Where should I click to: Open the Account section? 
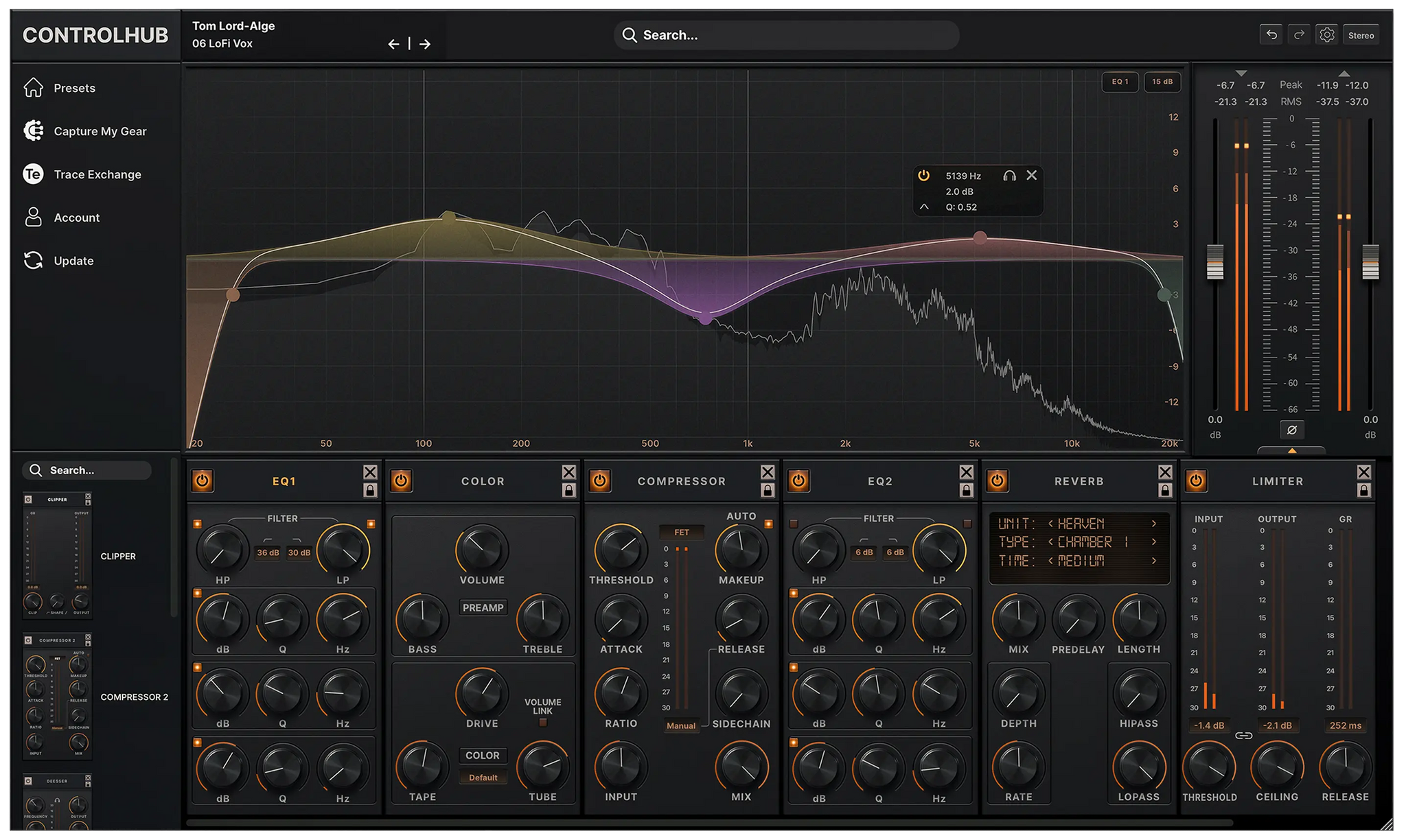(62, 218)
